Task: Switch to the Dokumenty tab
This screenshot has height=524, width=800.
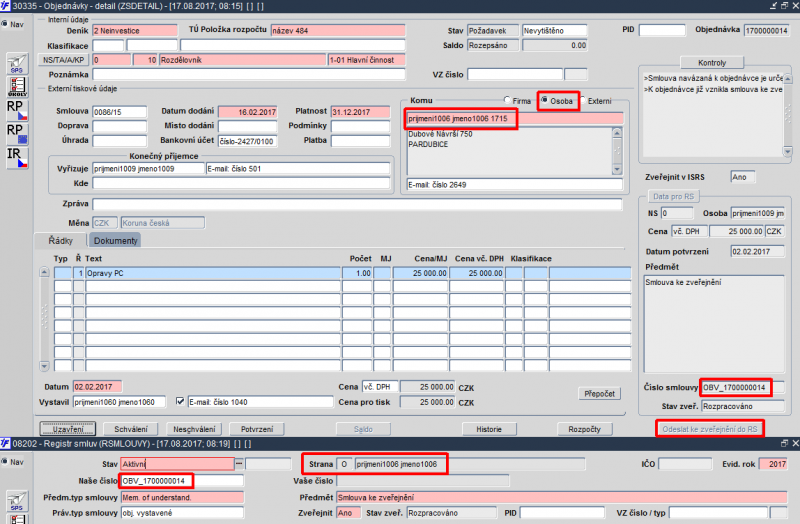Action: (x=115, y=240)
